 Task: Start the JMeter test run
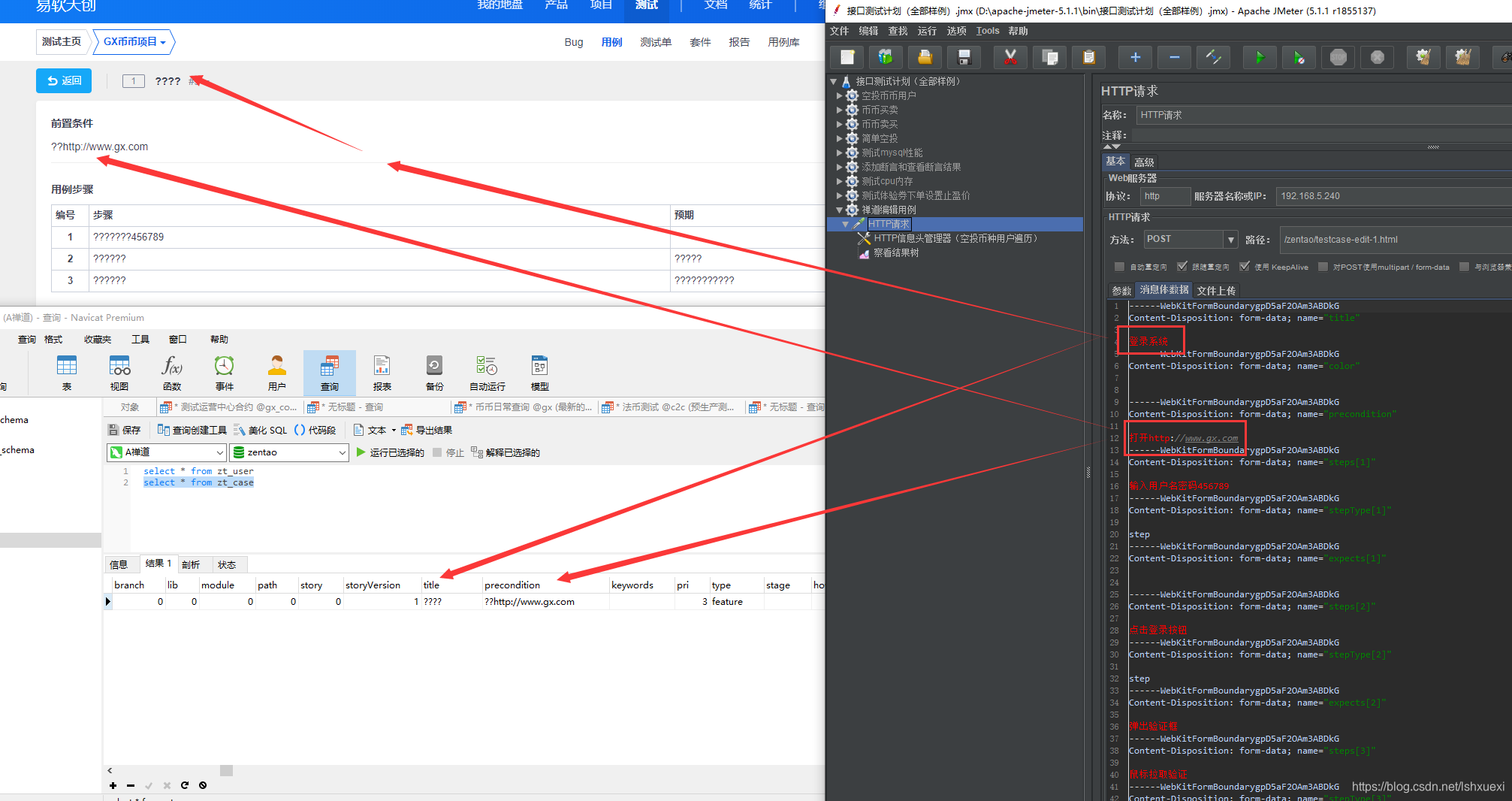[1260, 57]
